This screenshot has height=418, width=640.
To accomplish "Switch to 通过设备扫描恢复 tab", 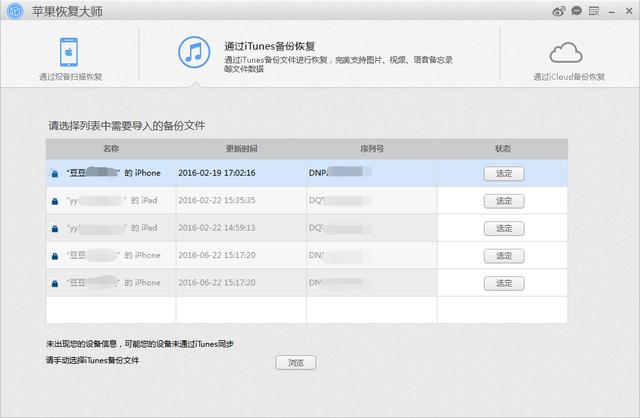I will coord(70,77).
